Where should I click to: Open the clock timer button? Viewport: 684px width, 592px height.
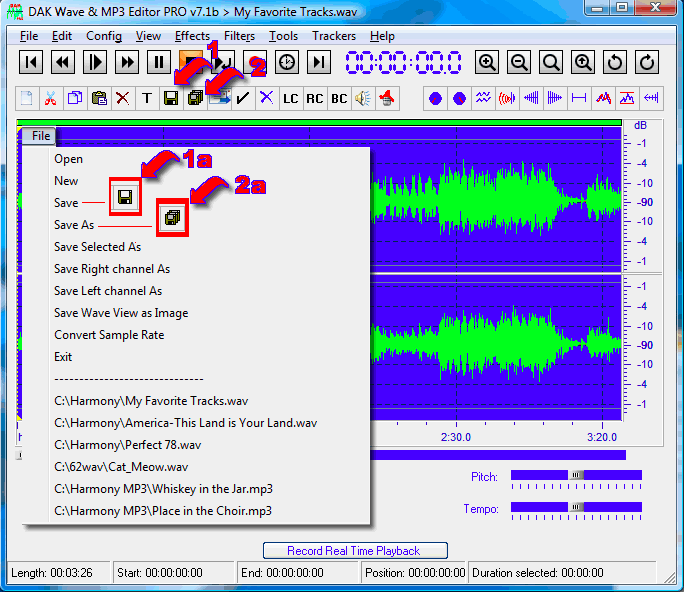pyautogui.click(x=287, y=62)
